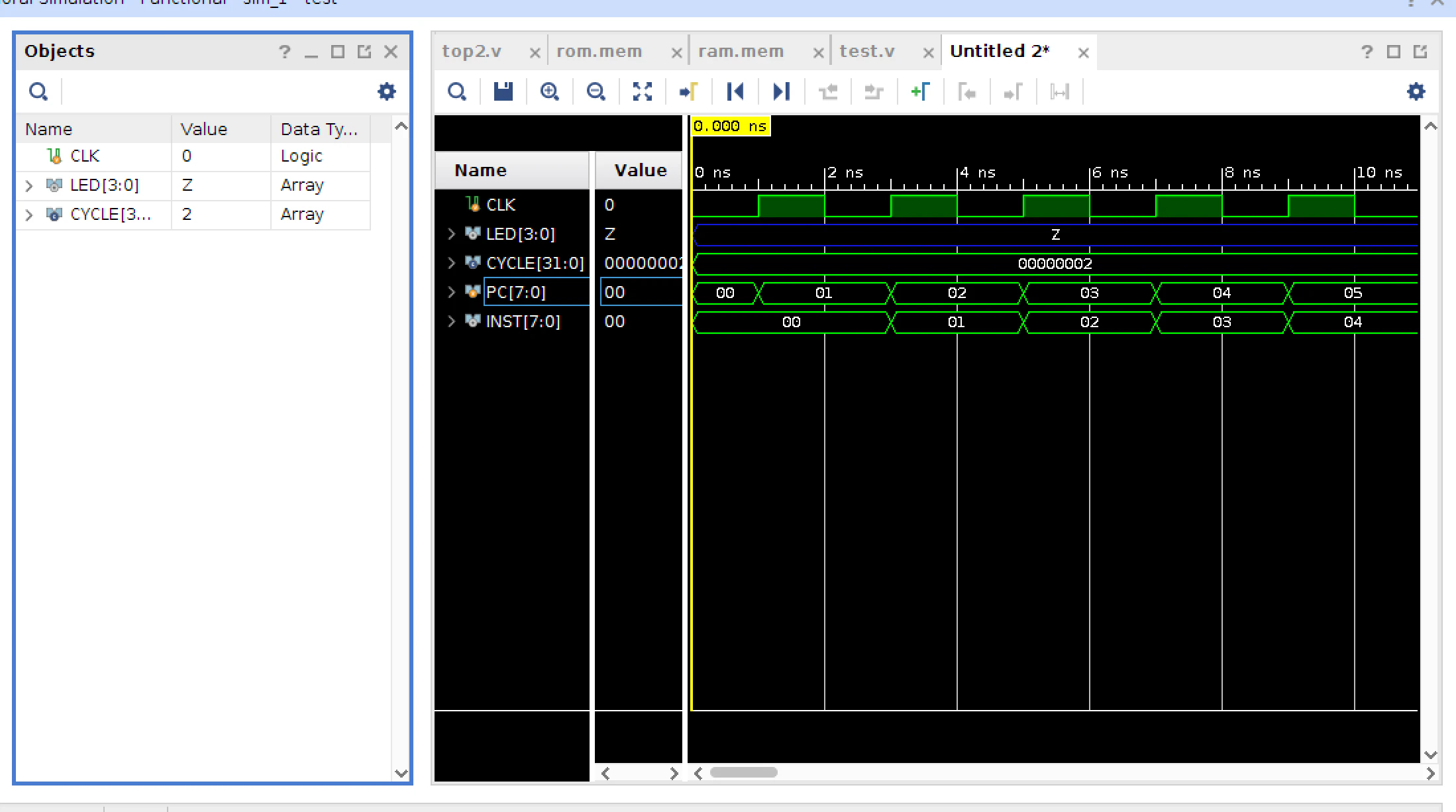Expand INST[7:0] signal in waveform
Image resolution: width=1456 pixels, height=812 pixels.
pos(452,321)
